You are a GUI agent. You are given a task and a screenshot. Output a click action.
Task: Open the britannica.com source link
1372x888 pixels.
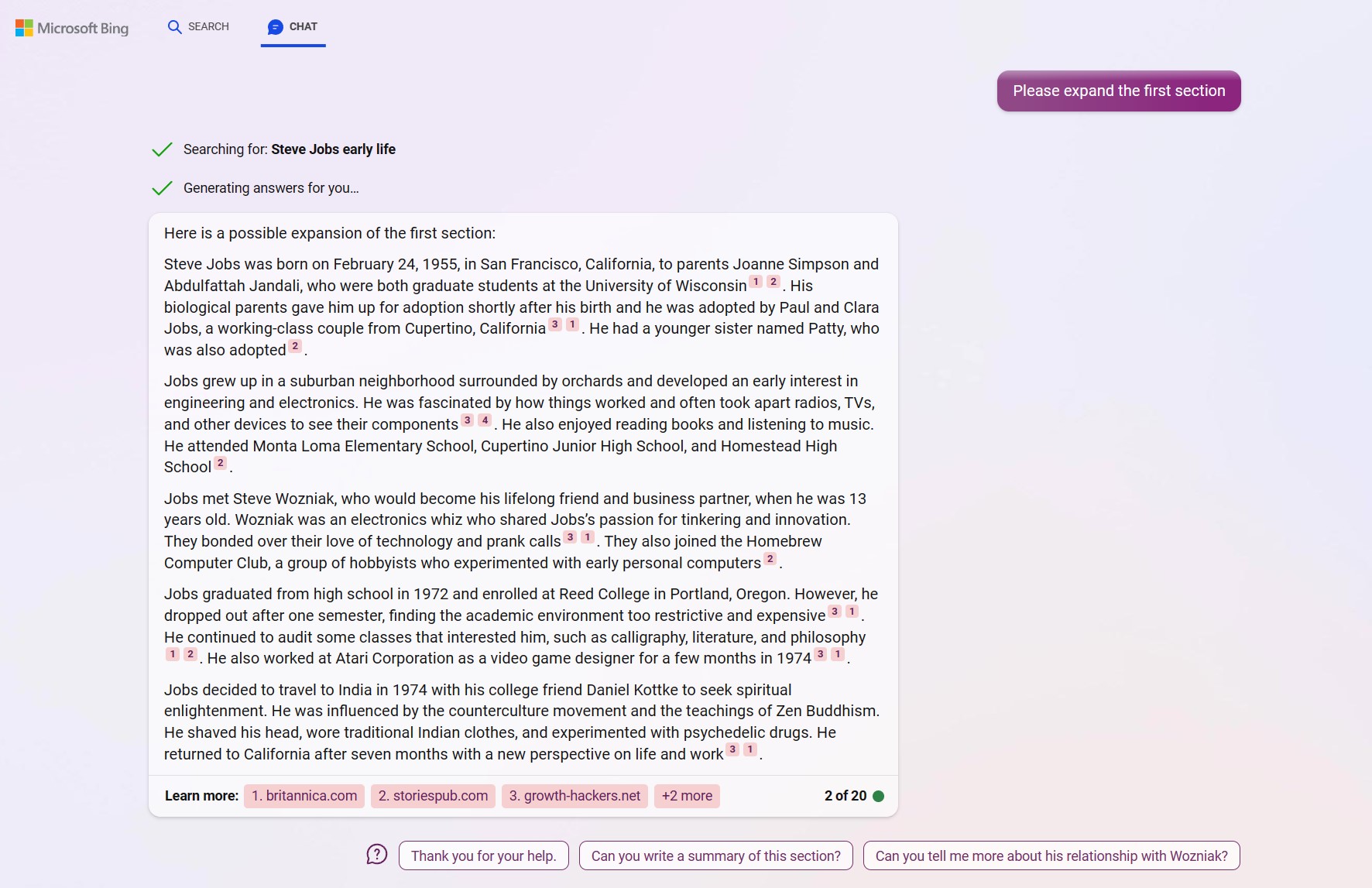pyautogui.click(x=304, y=796)
